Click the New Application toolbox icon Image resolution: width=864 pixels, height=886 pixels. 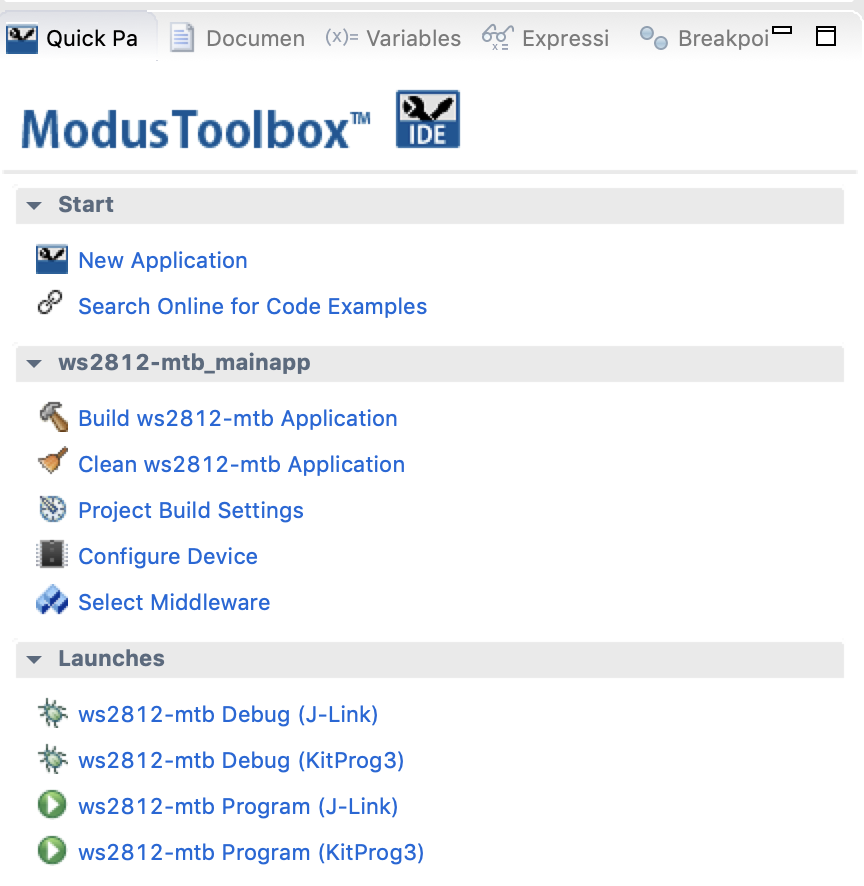[x=52, y=259]
